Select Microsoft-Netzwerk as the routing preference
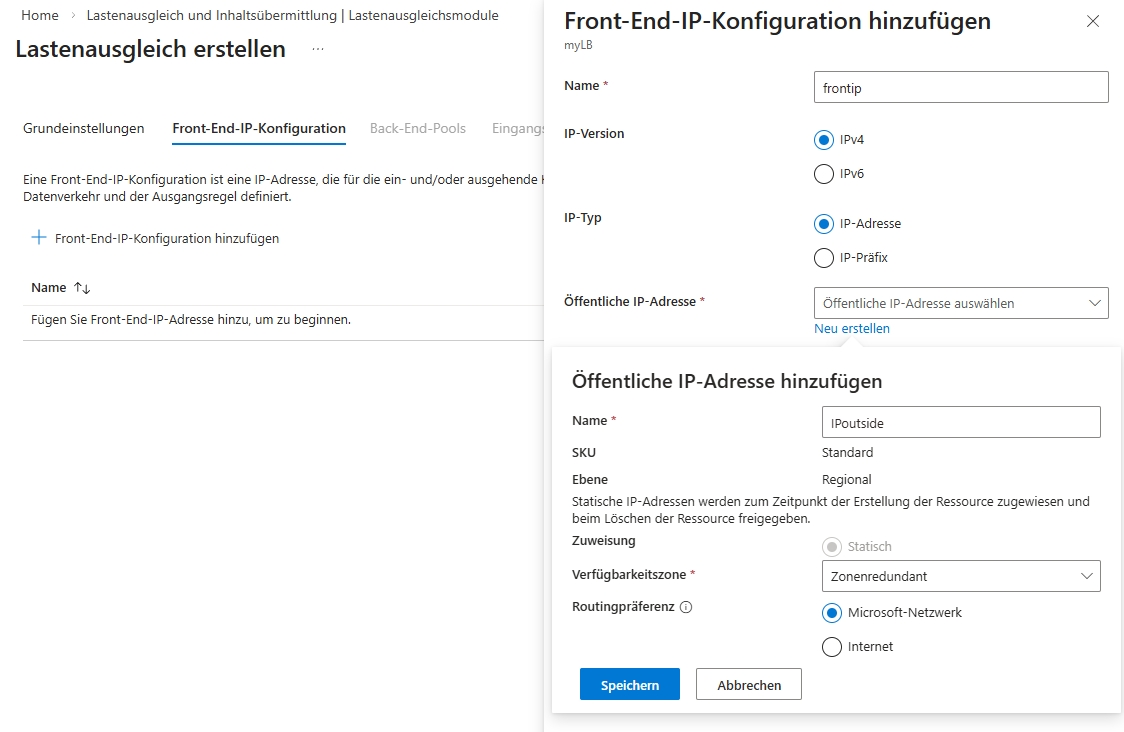 [x=832, y=613]
